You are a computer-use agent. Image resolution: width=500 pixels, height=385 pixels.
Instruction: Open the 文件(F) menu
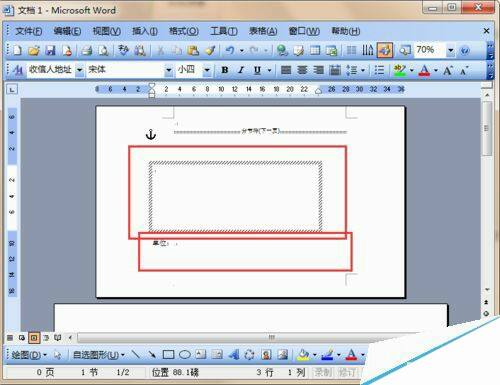click(29, 31)
